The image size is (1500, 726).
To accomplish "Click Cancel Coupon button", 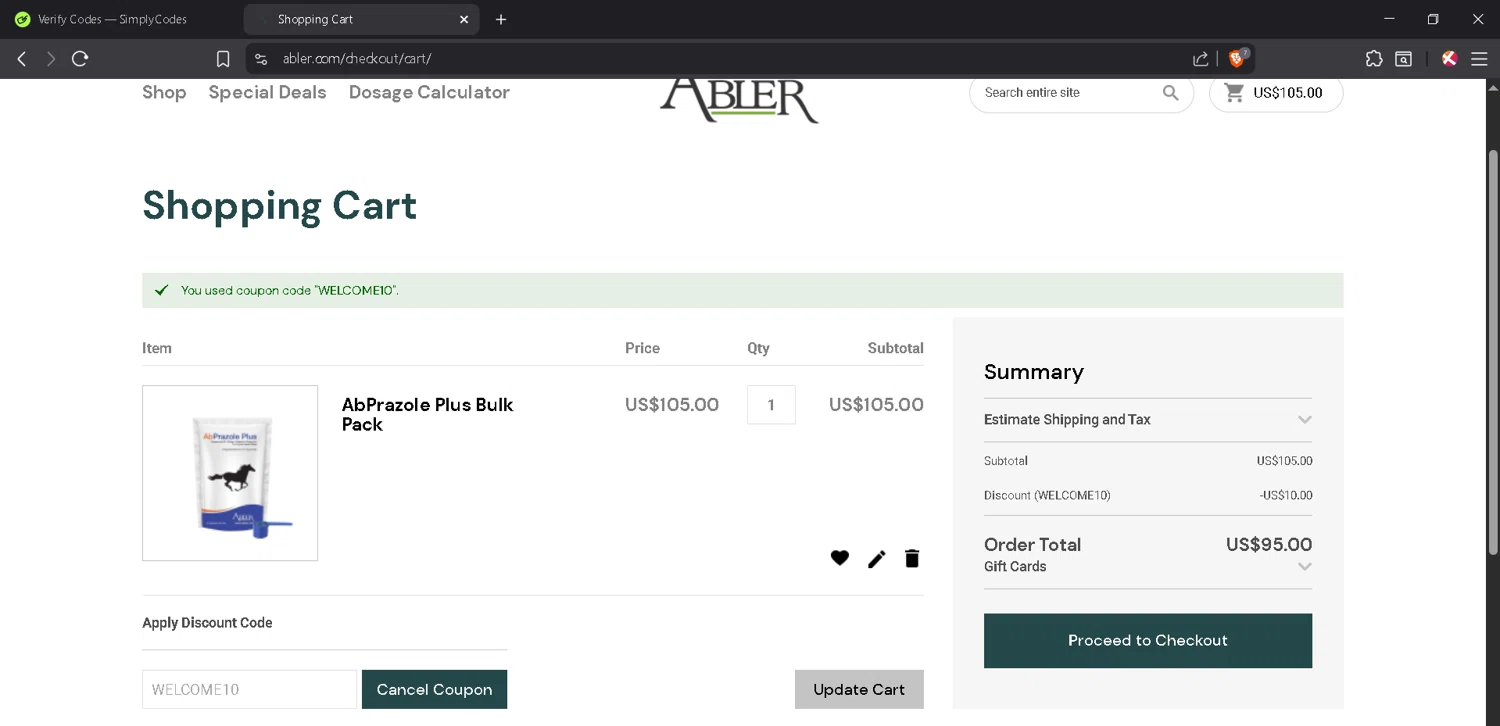I will 434,689.
